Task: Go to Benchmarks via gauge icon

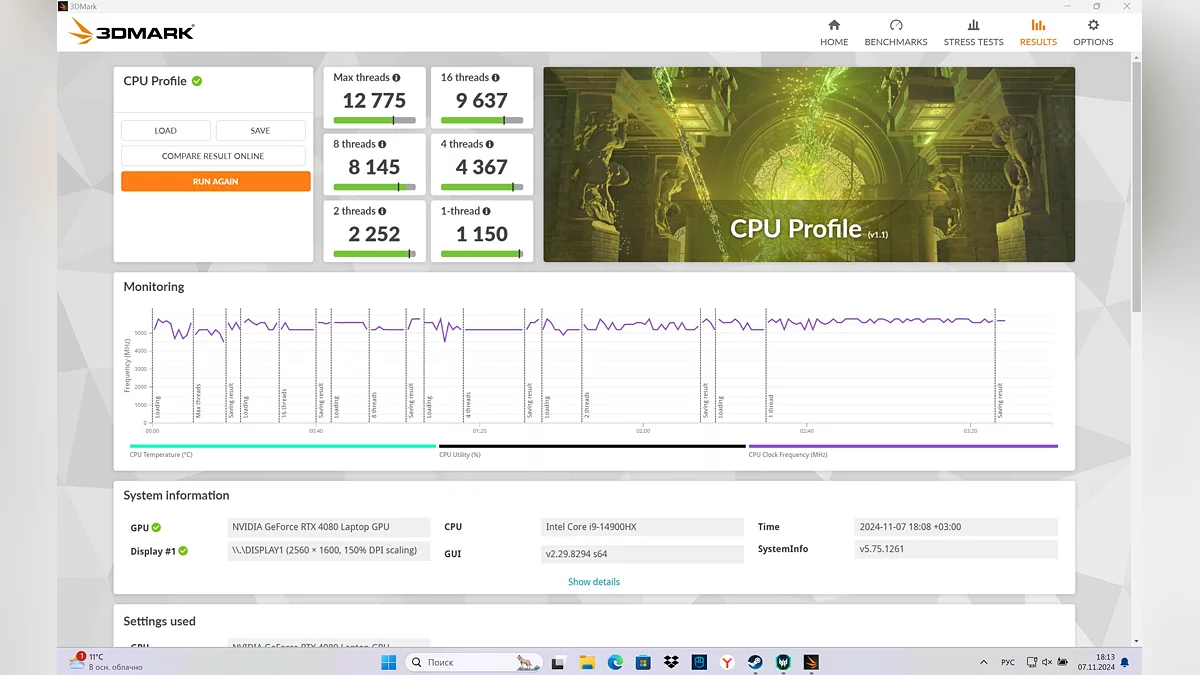Action: point(895,26)
